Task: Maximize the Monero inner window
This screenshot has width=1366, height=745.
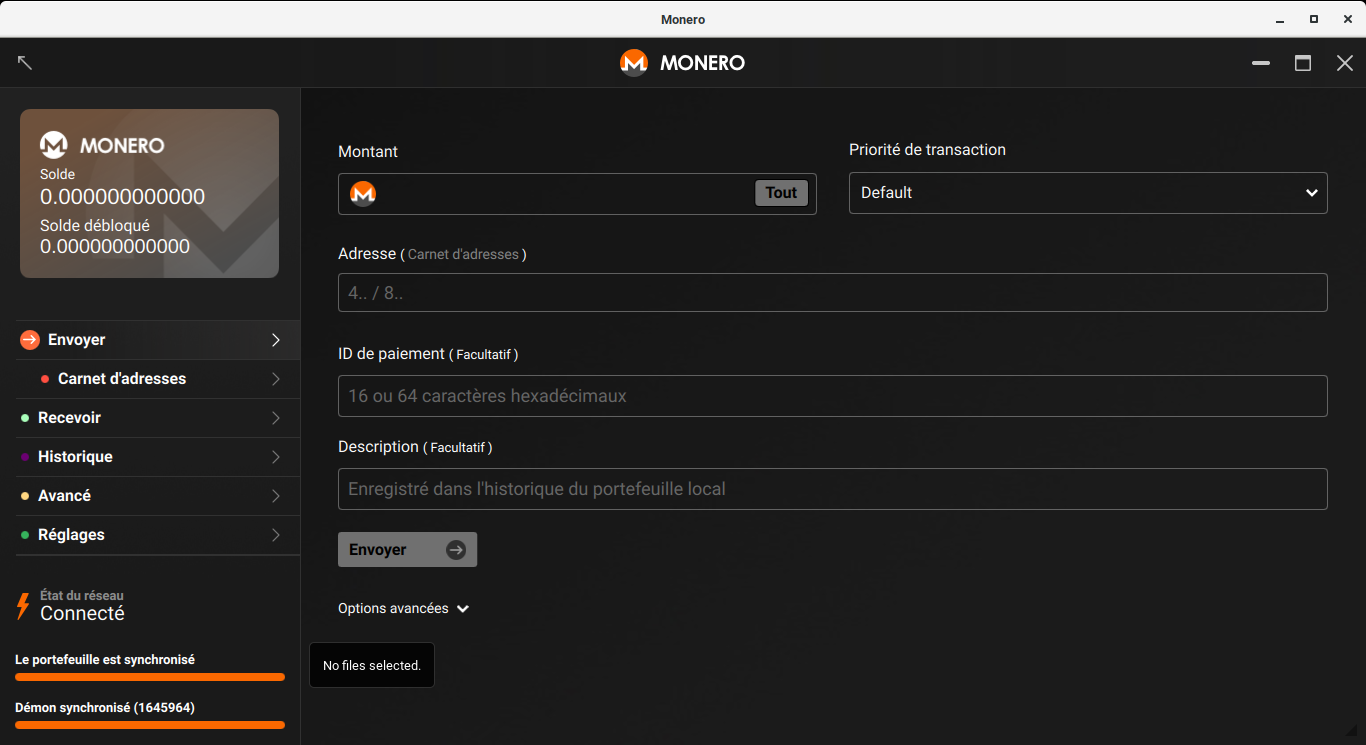Action: coord(1303,63)
